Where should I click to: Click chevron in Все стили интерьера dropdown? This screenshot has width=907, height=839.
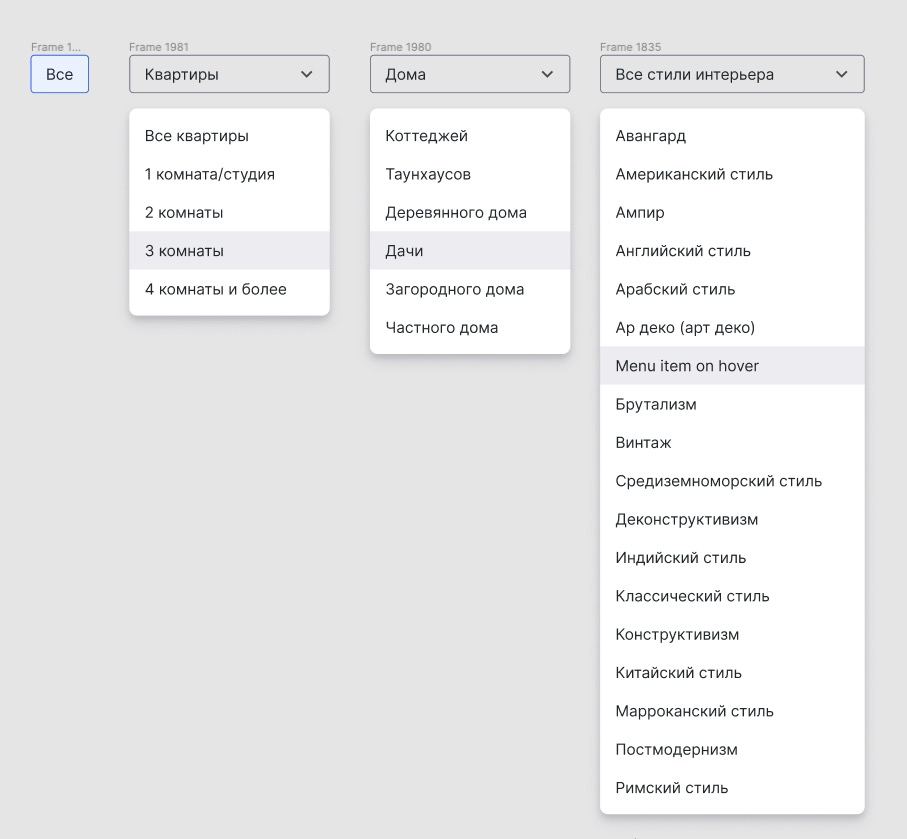[x=842, y=74]
